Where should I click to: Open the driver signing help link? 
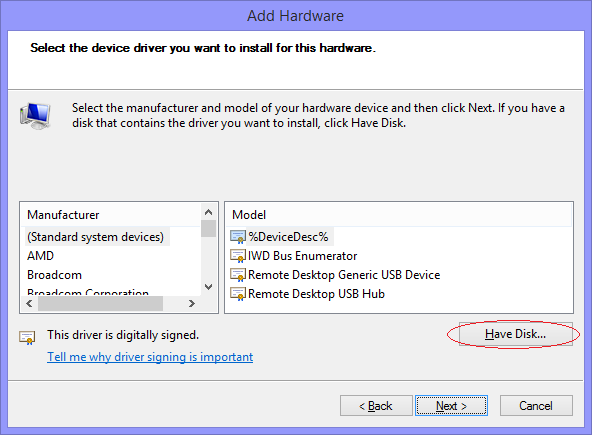tap(150, 357)
